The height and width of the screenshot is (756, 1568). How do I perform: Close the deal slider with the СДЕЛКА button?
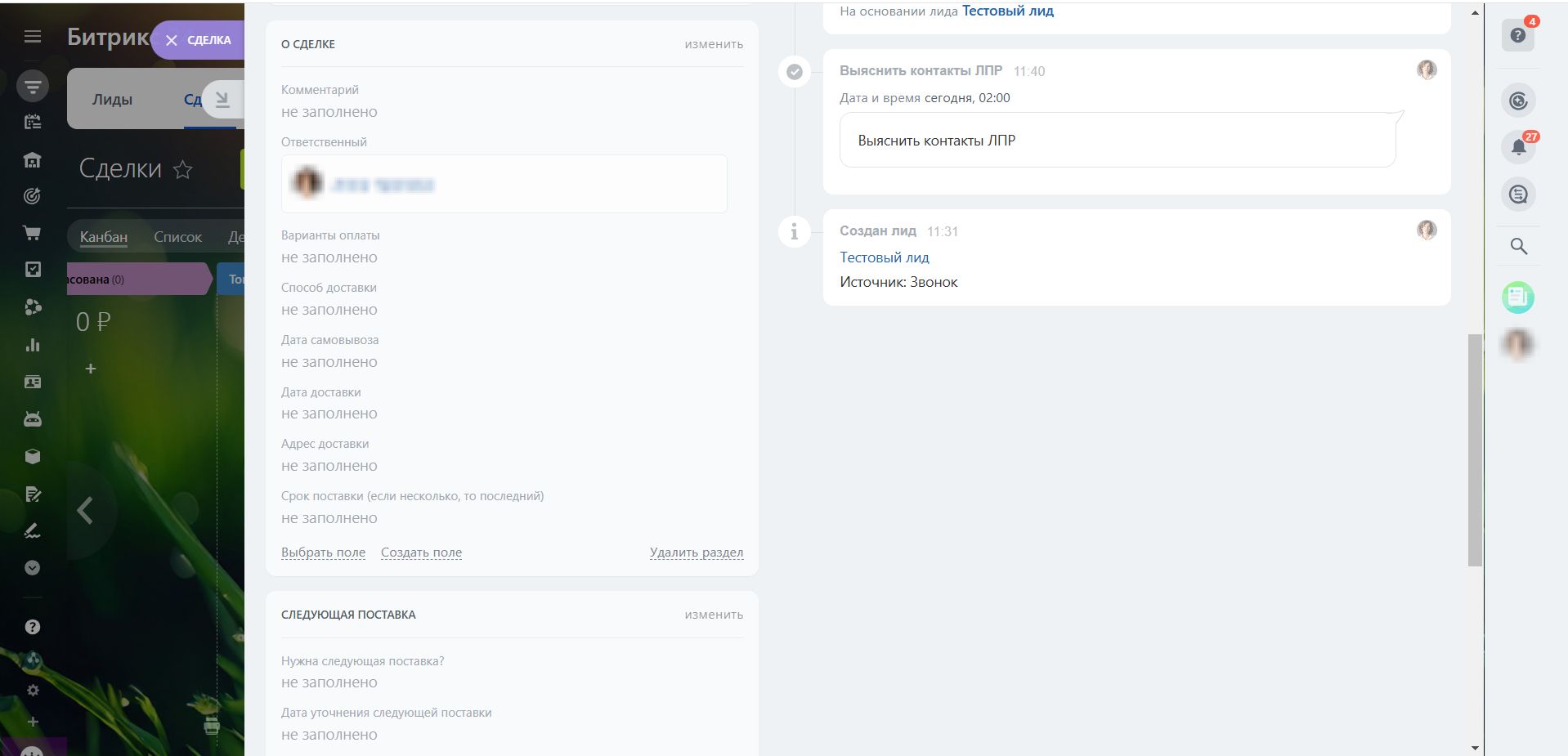pyautogui.click(x=198, y=40)
